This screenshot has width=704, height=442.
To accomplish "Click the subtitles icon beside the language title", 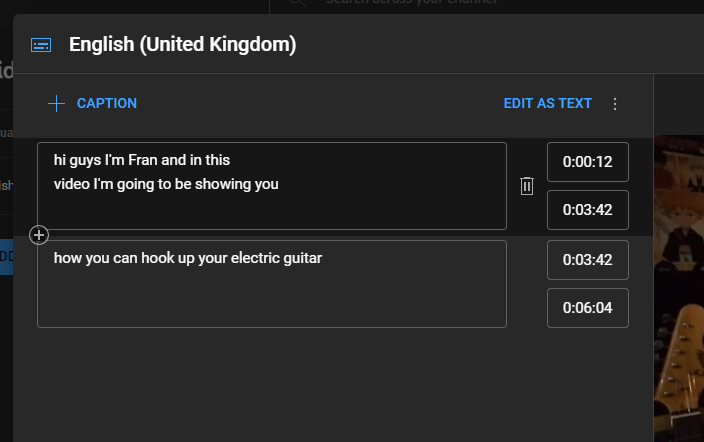I will coord(41,45).
